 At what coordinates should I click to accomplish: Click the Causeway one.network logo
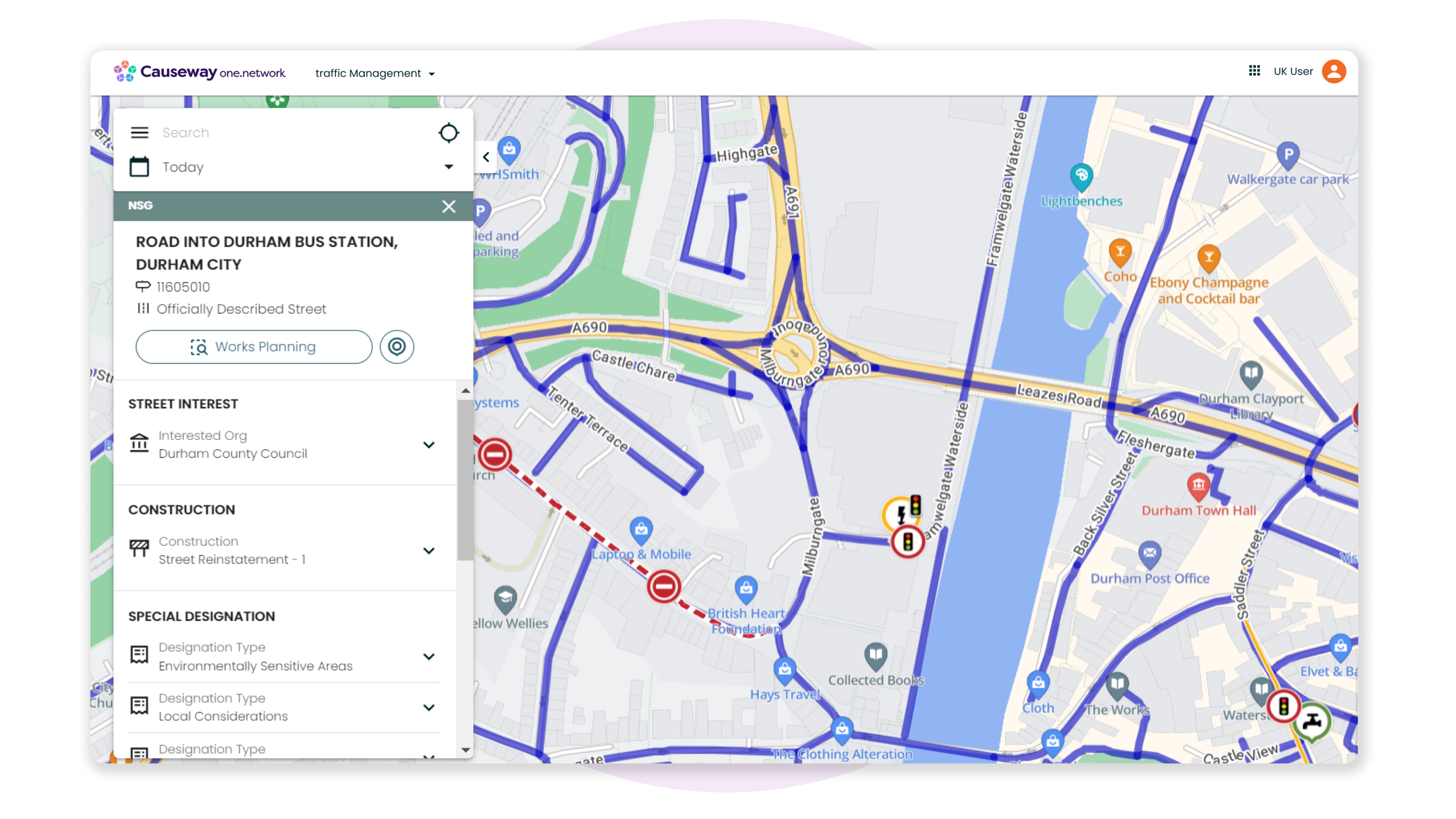(199, 72)
